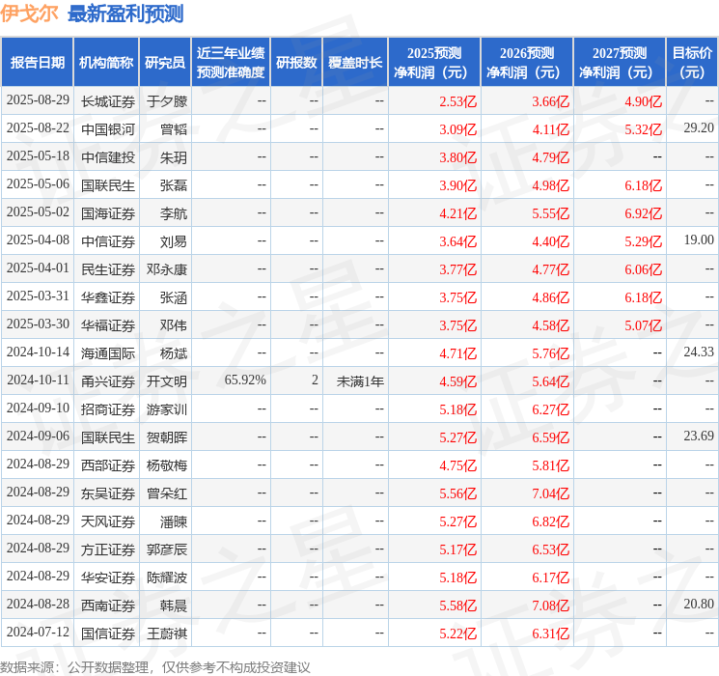719x676 pixels.
Task: Click the 7.04亿 forecast value
Action: (x=550, y=493)
